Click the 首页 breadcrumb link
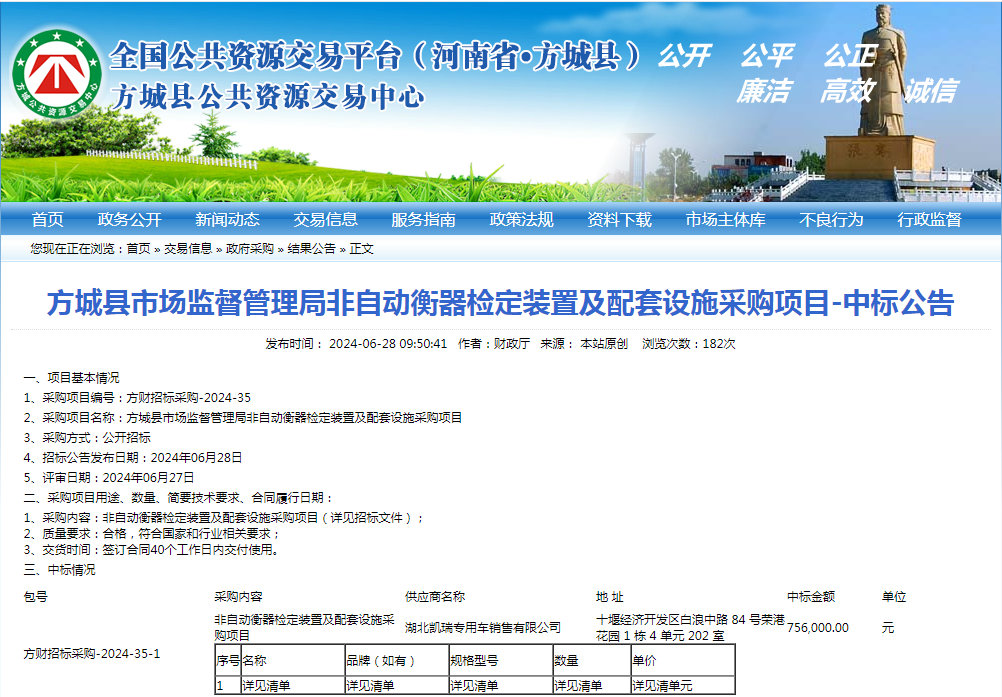1002x697 pixels. pyautogui.click(x=138, y=249)
